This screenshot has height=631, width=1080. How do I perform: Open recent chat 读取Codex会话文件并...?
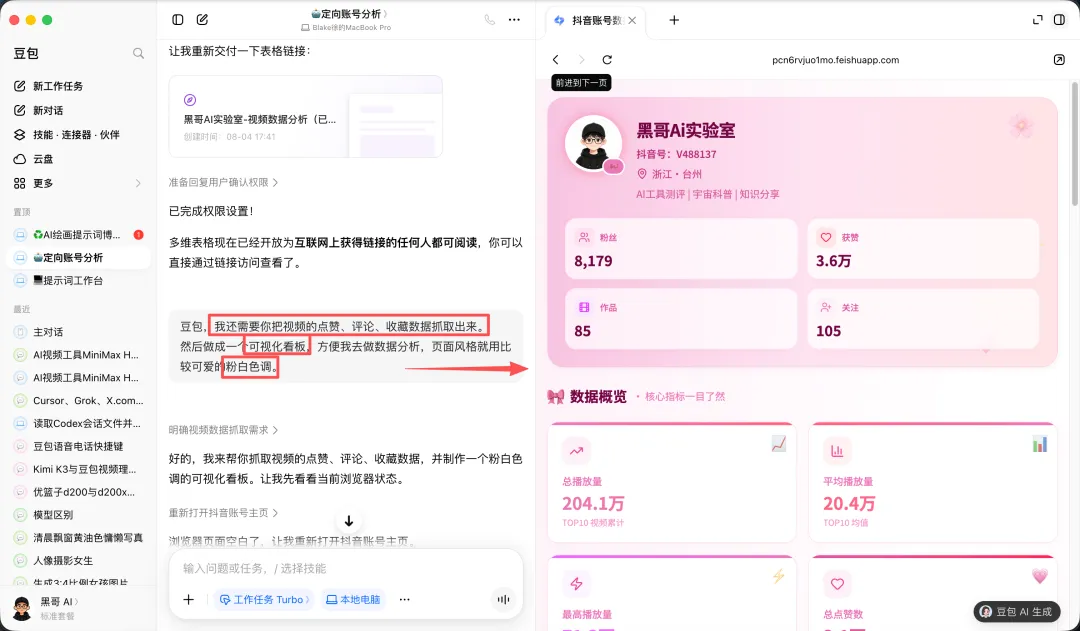coord(78,423)
